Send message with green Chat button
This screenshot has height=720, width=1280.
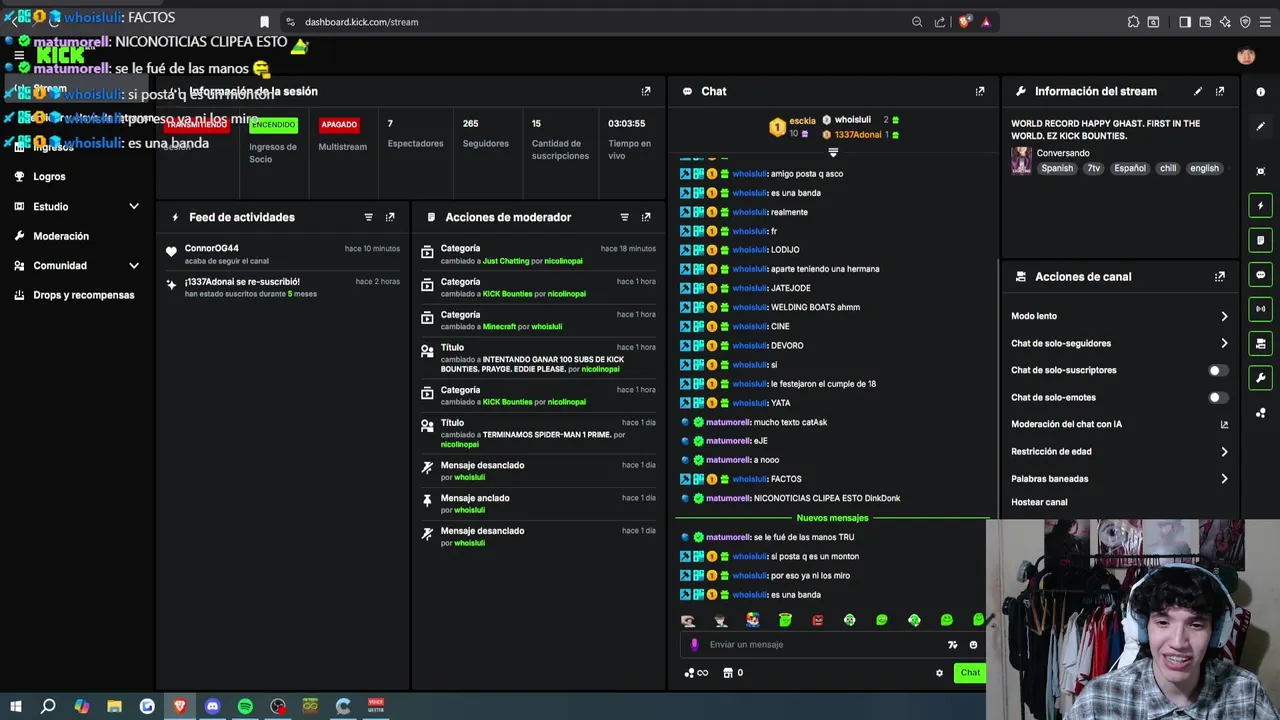click(x=970, y=673)
